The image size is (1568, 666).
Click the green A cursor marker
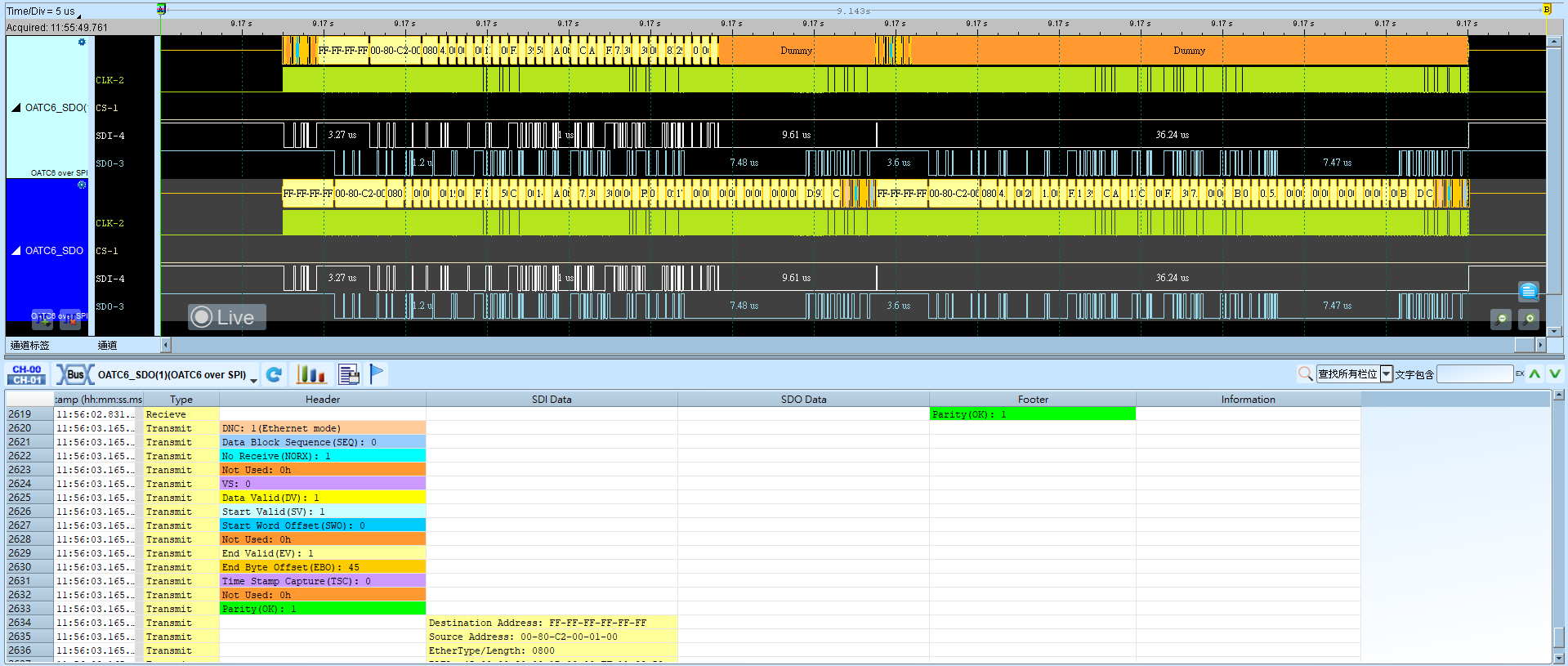point(162,9)
